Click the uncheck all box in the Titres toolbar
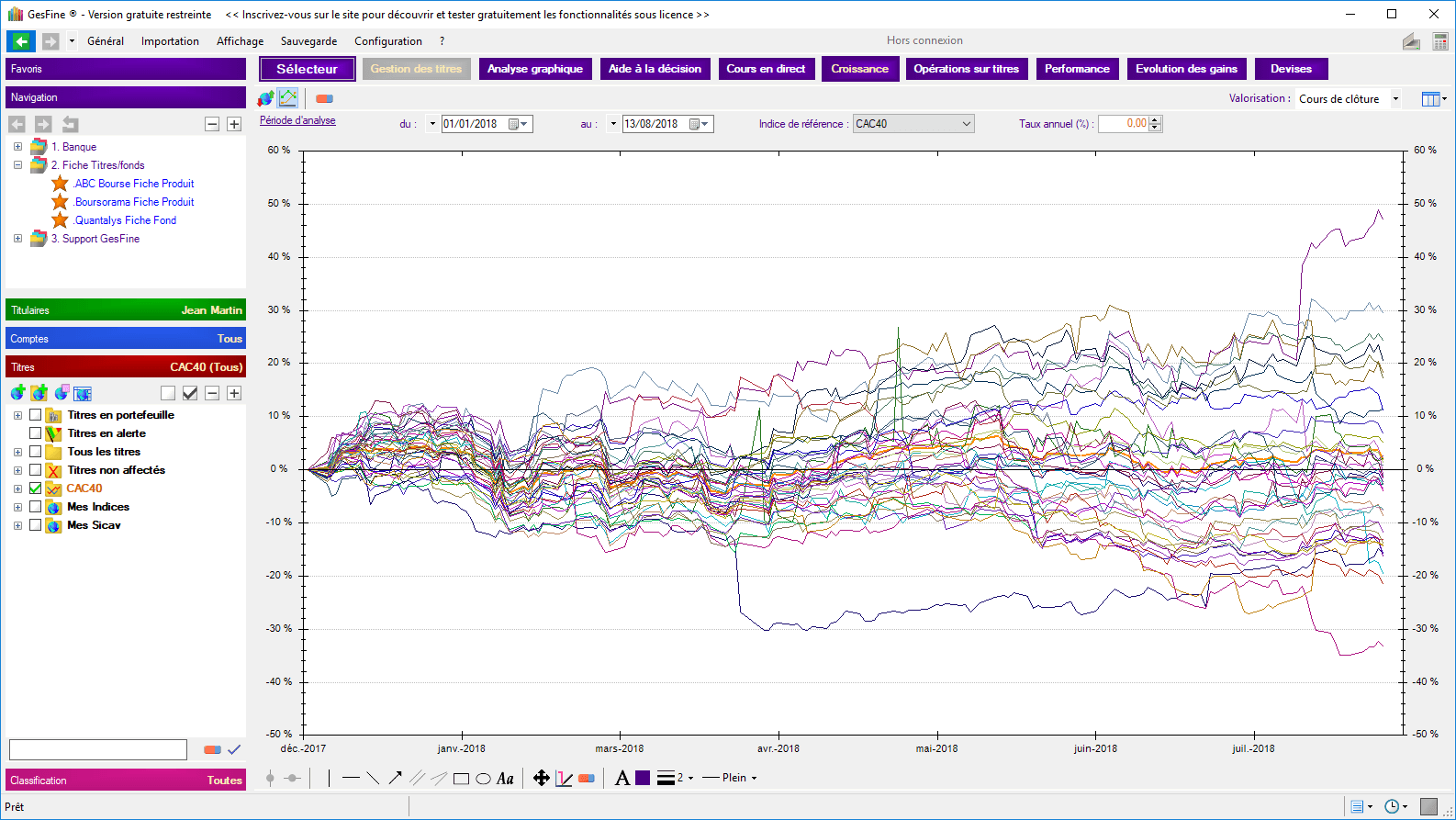This screenshot has width=1456, height=820. tap(168, 393)
